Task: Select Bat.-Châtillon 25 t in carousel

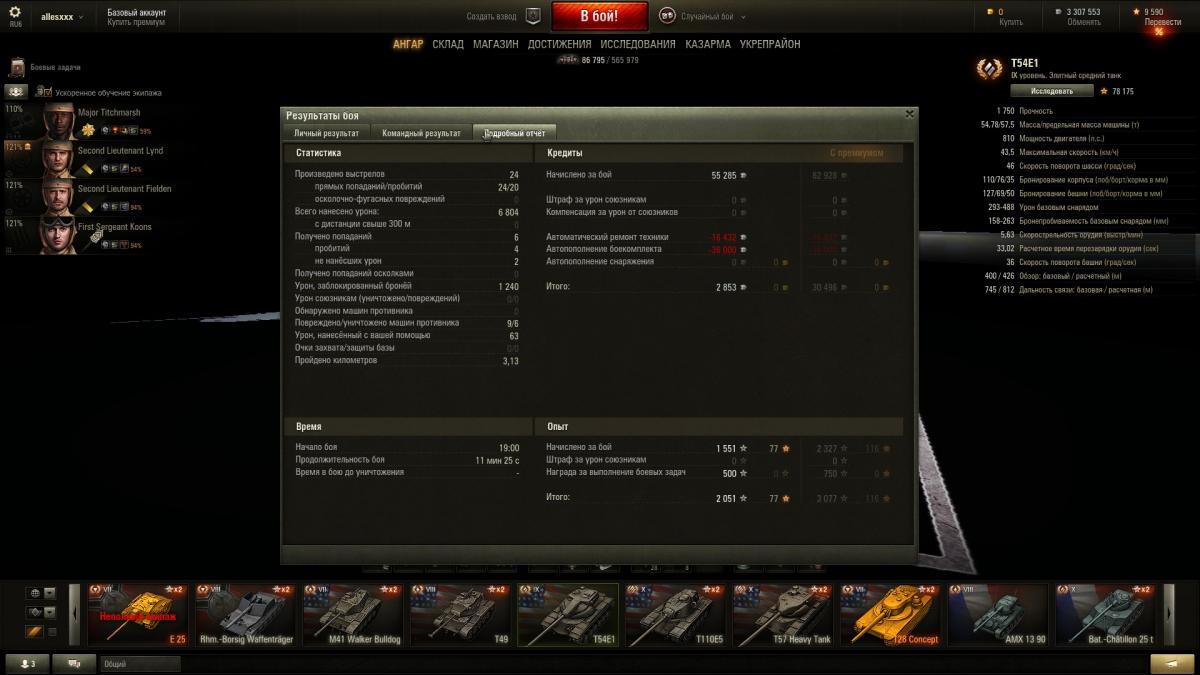Action: tap(1105, 615)
